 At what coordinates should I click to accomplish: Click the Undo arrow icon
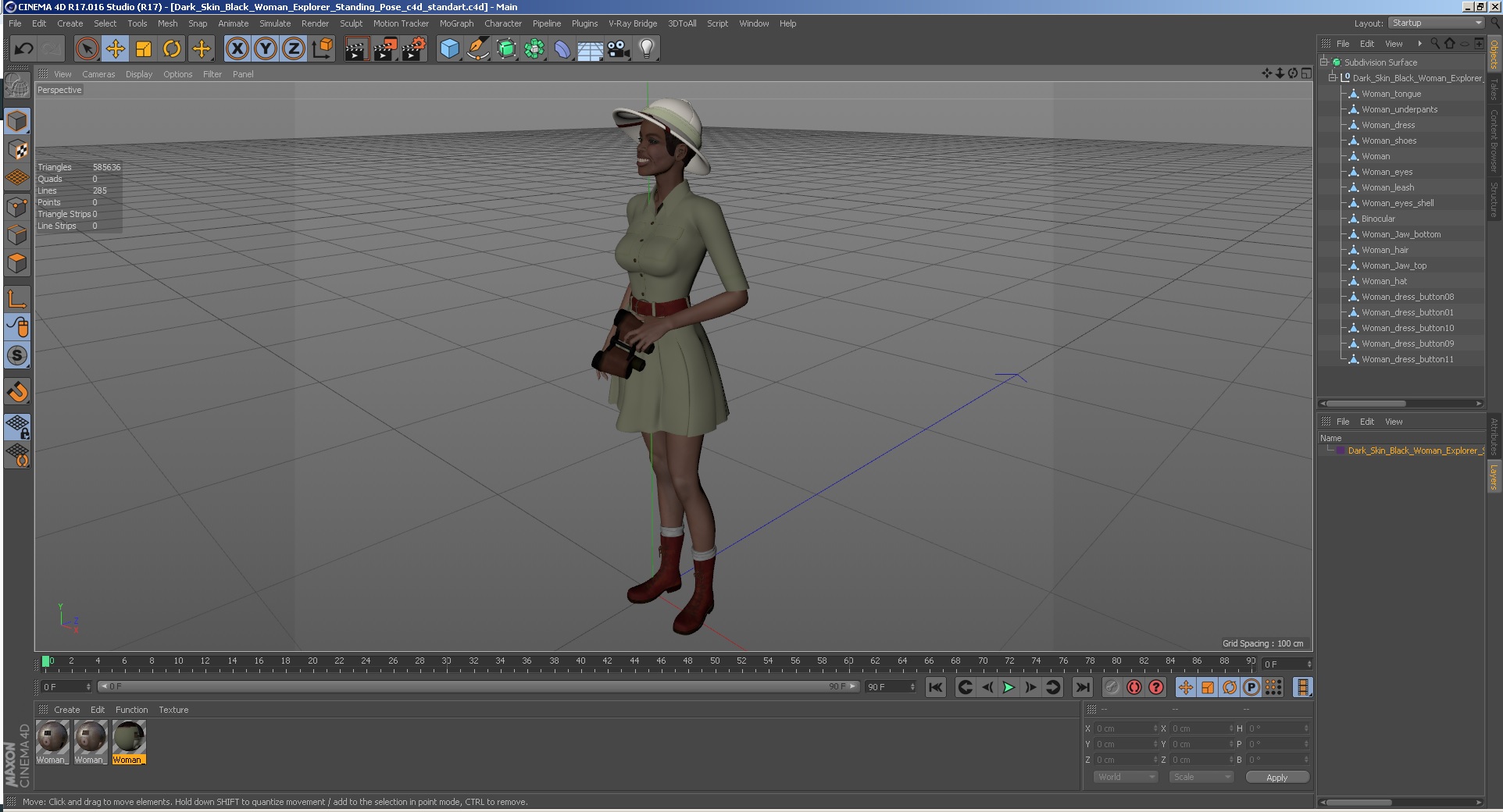(23, 49)
